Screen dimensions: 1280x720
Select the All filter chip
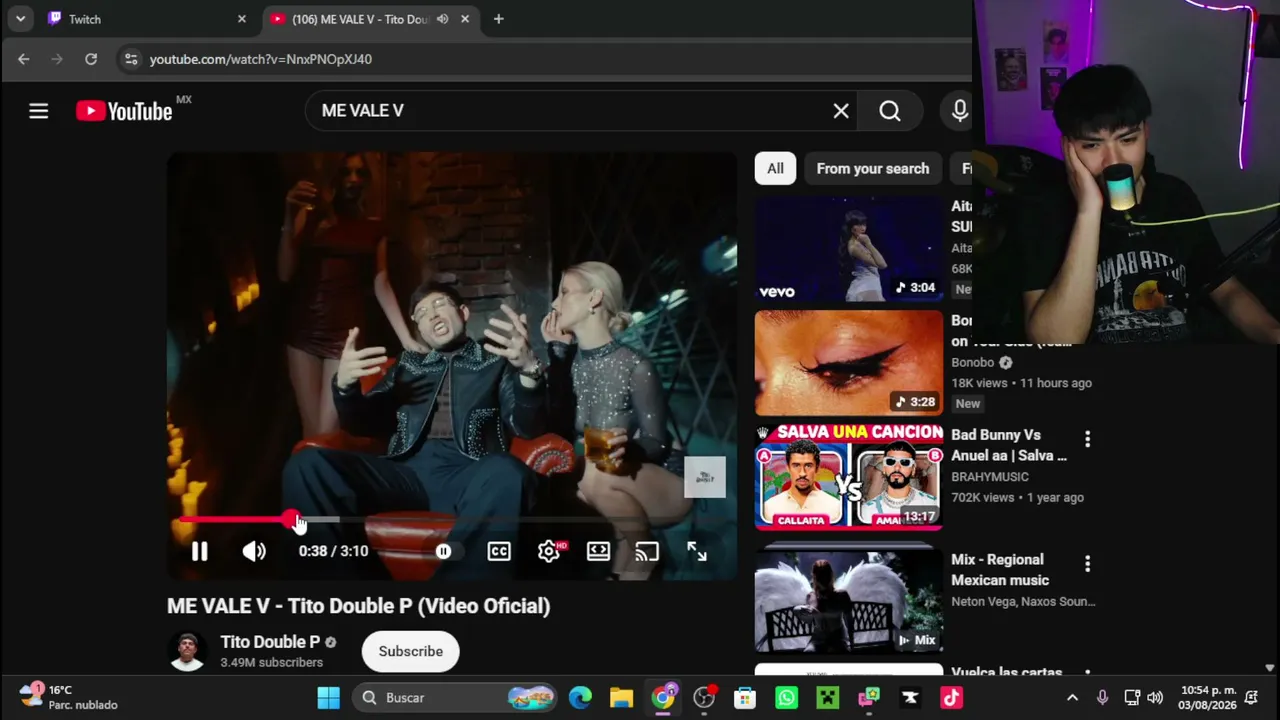(x=775, y=169)
